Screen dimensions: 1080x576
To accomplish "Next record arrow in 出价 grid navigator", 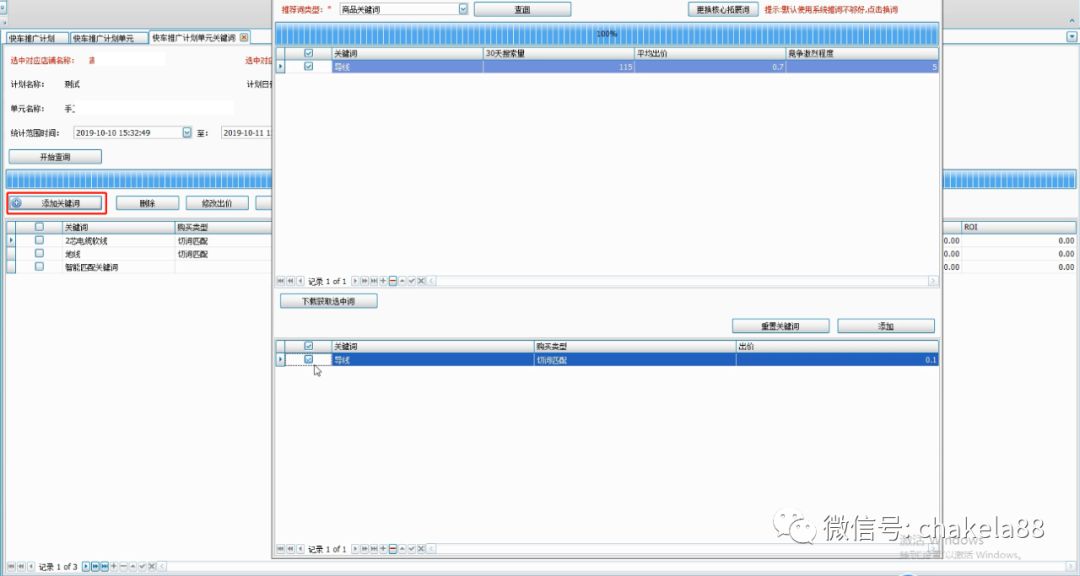I will 355,549.
